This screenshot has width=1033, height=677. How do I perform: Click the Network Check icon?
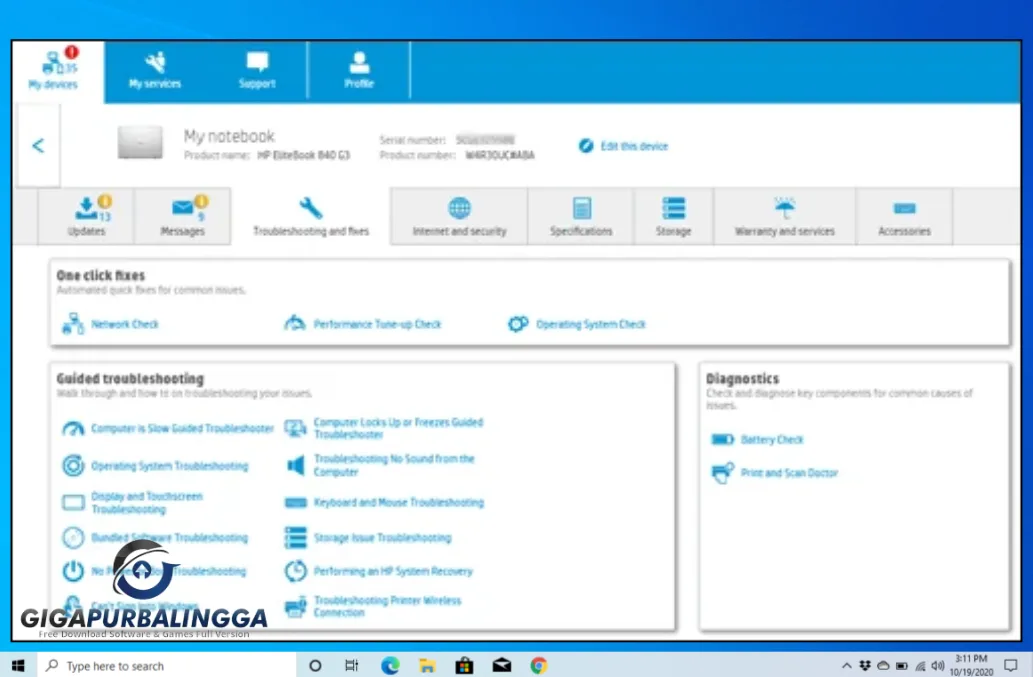pyautogui.click(x=72, y=324)
